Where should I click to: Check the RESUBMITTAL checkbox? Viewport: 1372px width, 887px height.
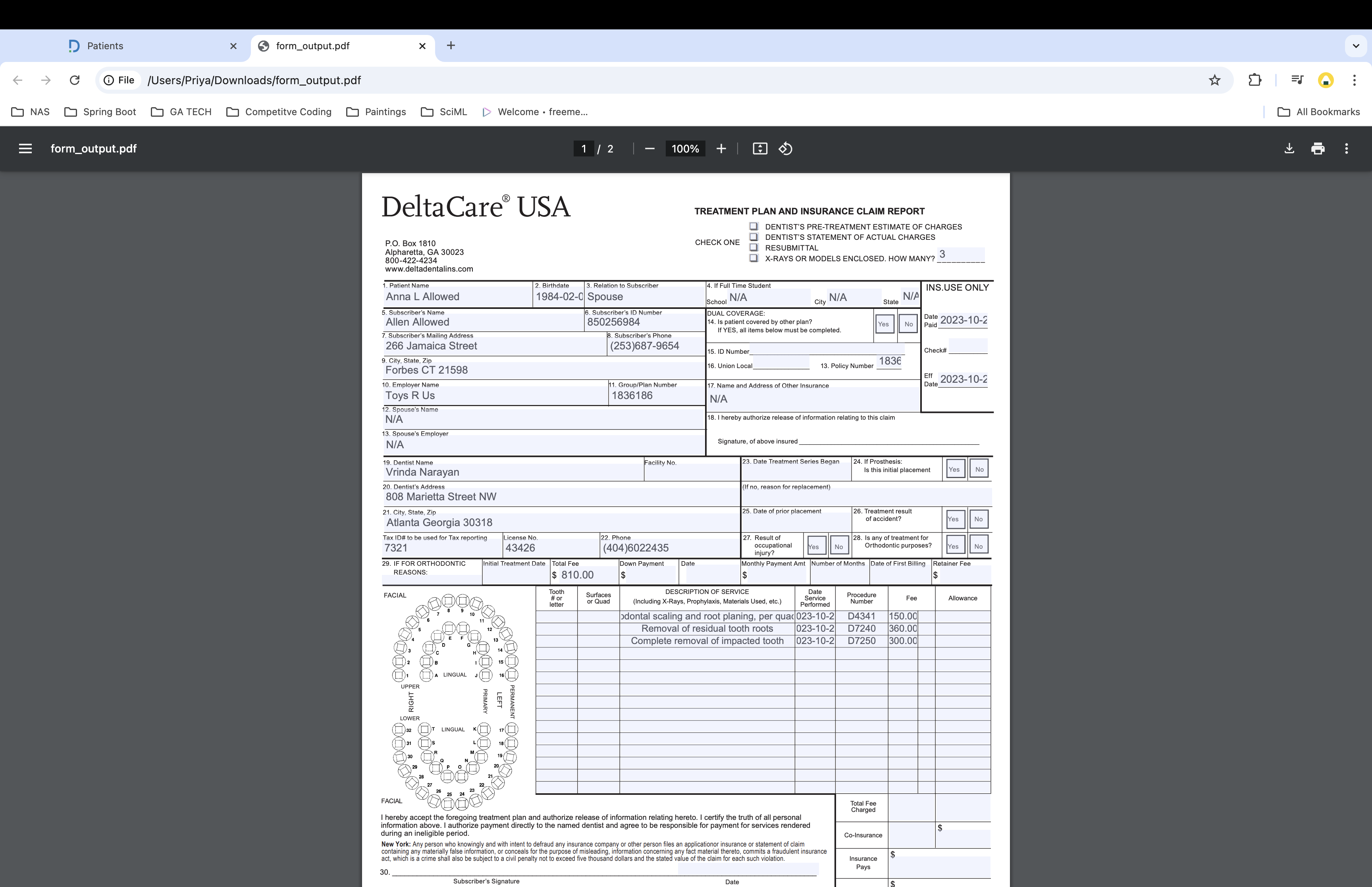tap(753, 248)
